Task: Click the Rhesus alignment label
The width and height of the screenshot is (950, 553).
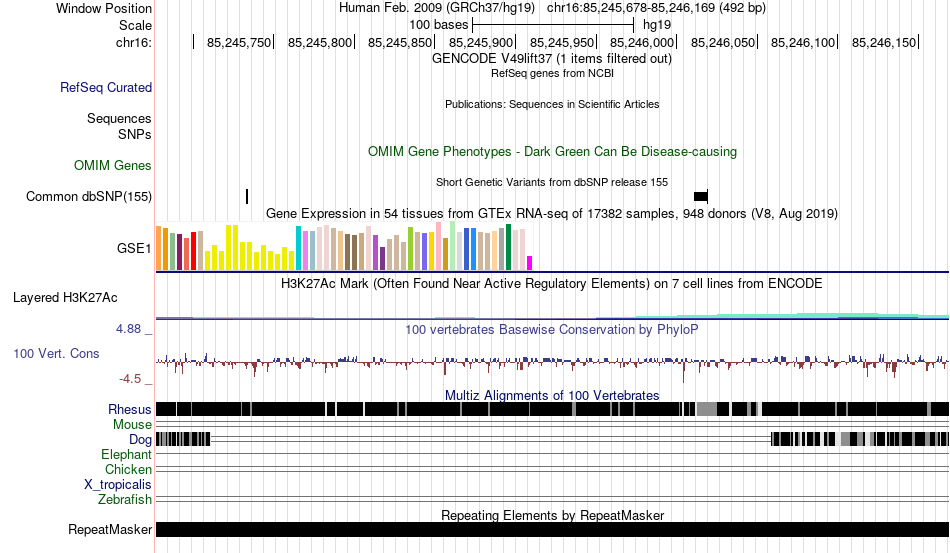Action: point(130,410)
